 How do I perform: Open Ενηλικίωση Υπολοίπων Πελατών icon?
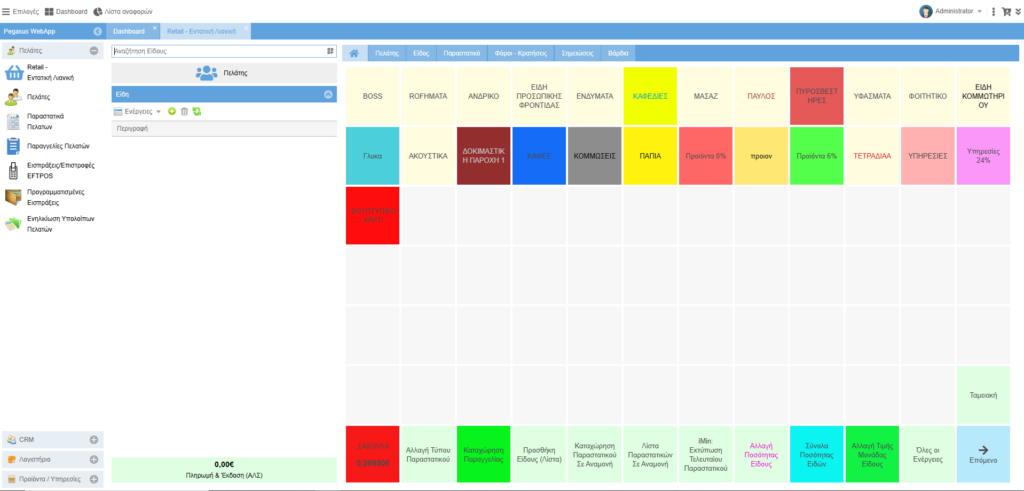(14, 224)
